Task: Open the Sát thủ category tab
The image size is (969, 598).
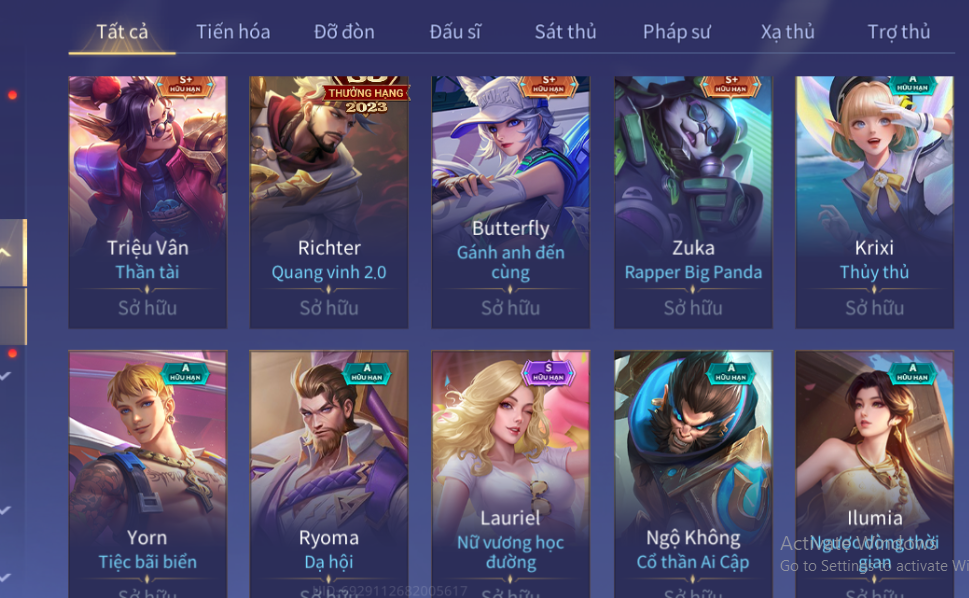Action: pos(565,32)
